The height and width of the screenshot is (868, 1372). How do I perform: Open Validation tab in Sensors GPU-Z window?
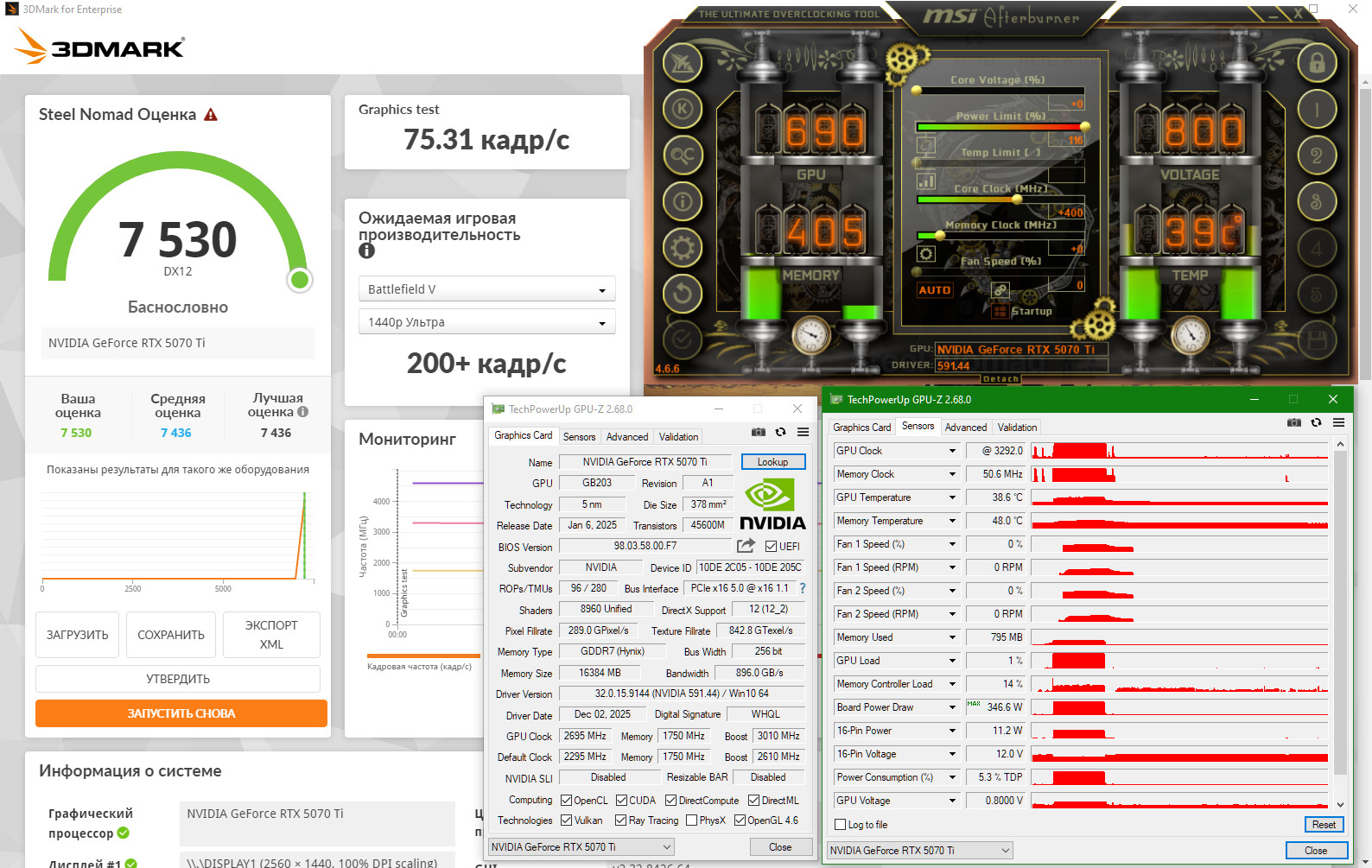click(1017, 428)
